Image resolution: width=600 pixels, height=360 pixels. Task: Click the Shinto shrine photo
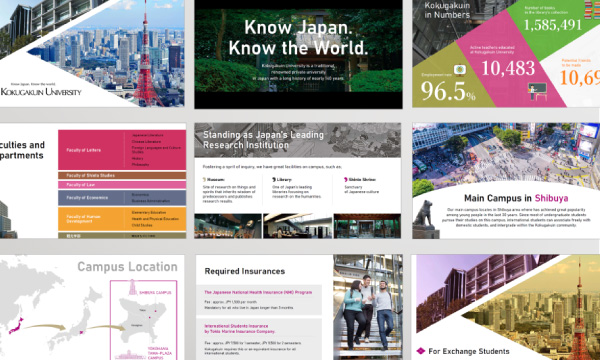pos(367,226)
